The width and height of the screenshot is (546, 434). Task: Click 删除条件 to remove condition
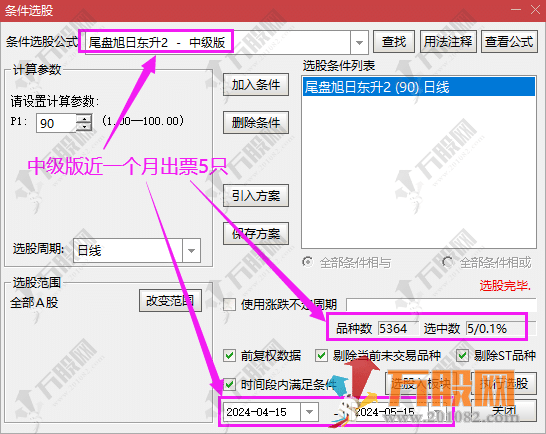256,123
